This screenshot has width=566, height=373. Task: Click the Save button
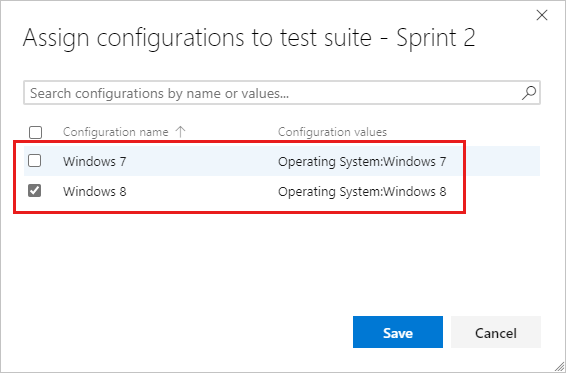click(x=398, y=332)
